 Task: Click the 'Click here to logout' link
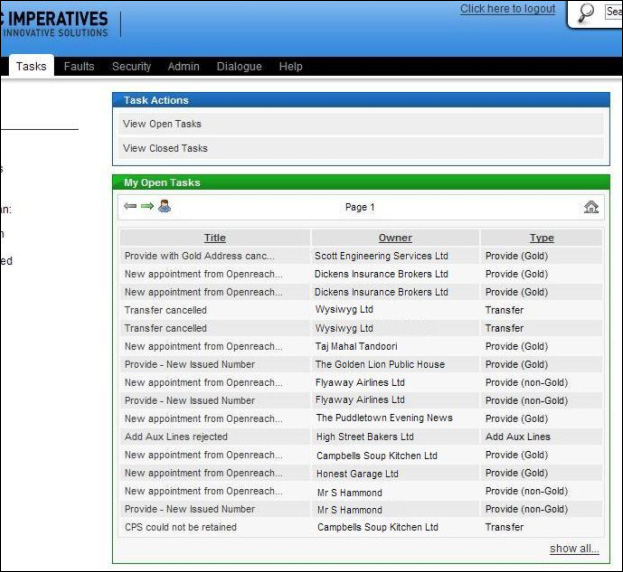click(x=507, y=9)
